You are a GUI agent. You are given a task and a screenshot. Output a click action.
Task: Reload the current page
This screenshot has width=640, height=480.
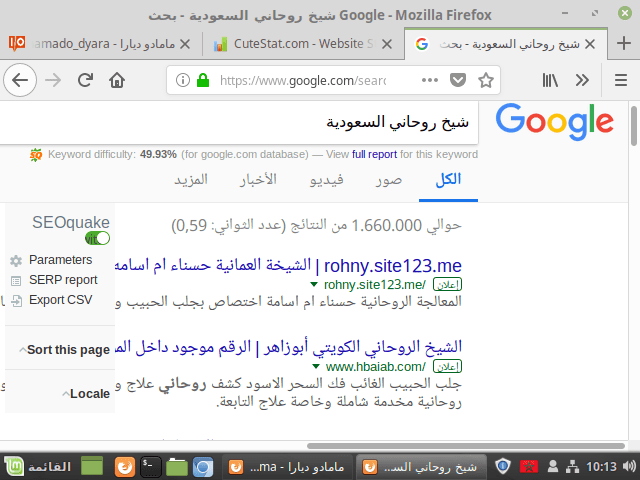pyautogui.click(x=85, y=80)
